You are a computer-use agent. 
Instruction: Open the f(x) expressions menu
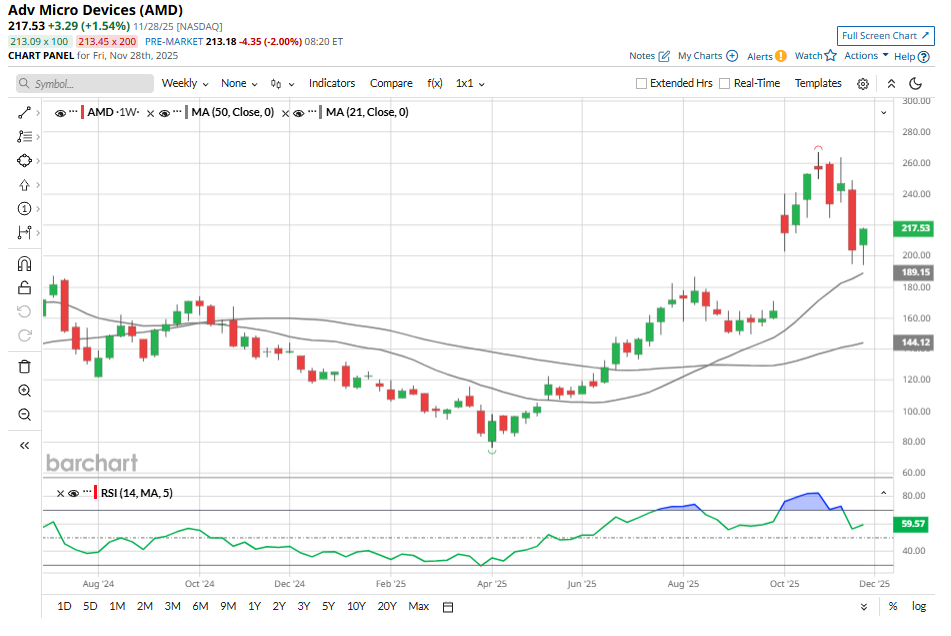(435, 83)
